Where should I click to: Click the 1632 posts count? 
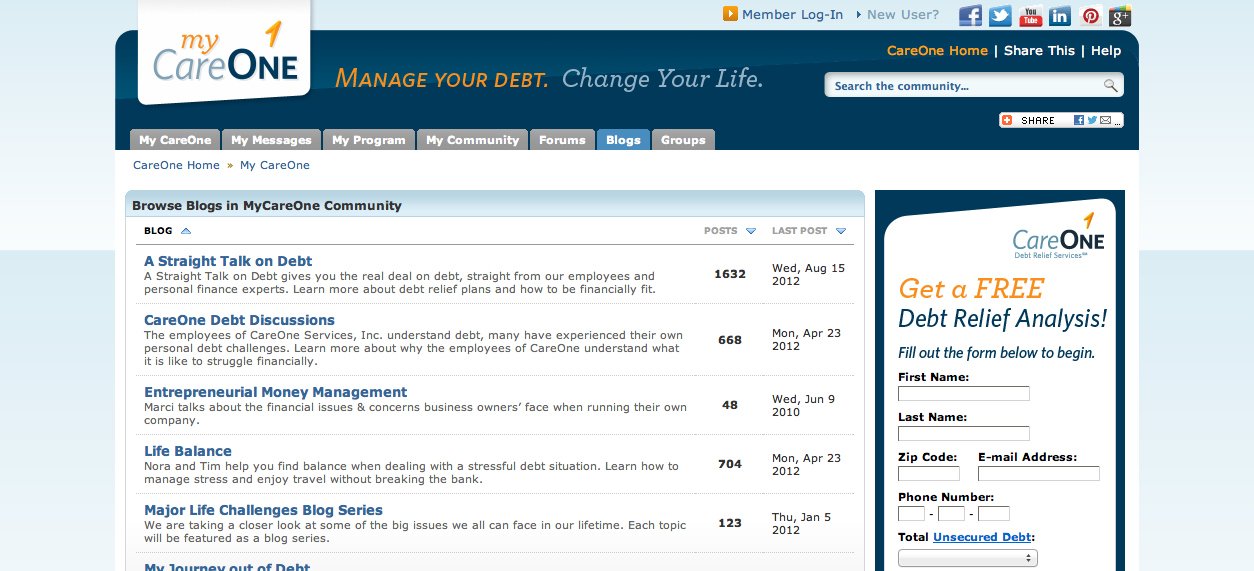730,274
